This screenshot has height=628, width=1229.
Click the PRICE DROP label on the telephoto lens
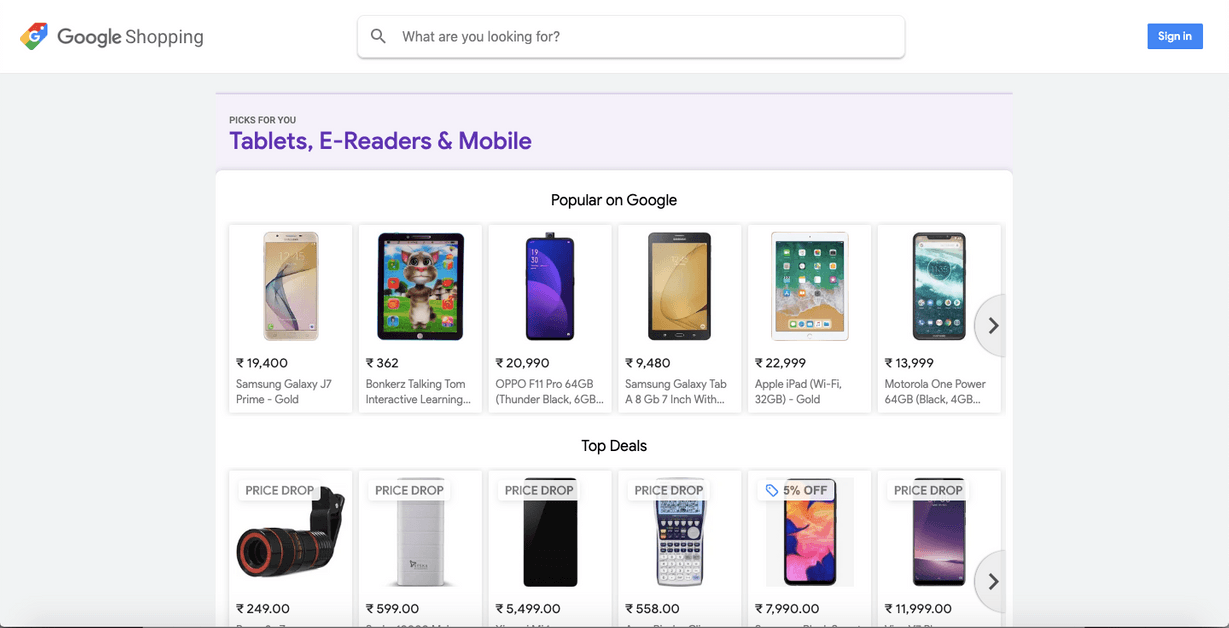coord(279,490)
